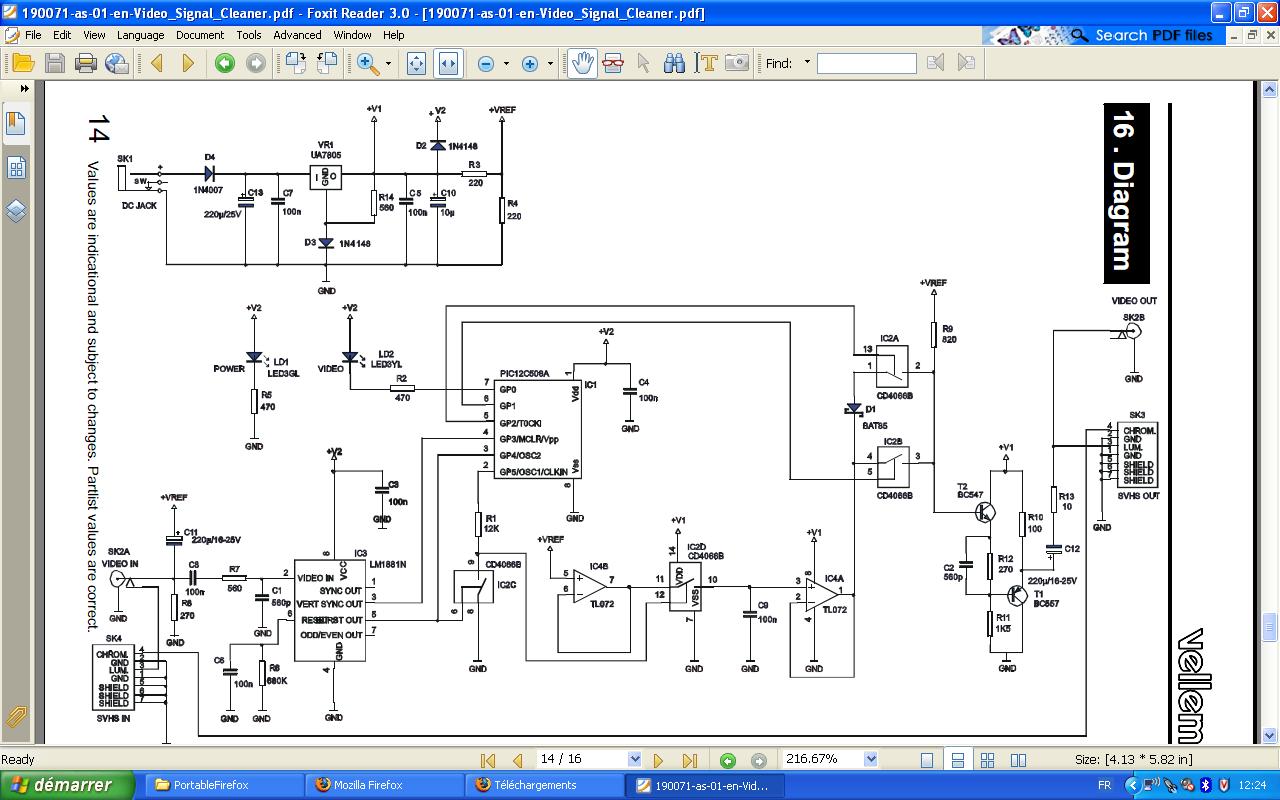
Task: Go to next page in status bar
Action: [x=659, y=760]
